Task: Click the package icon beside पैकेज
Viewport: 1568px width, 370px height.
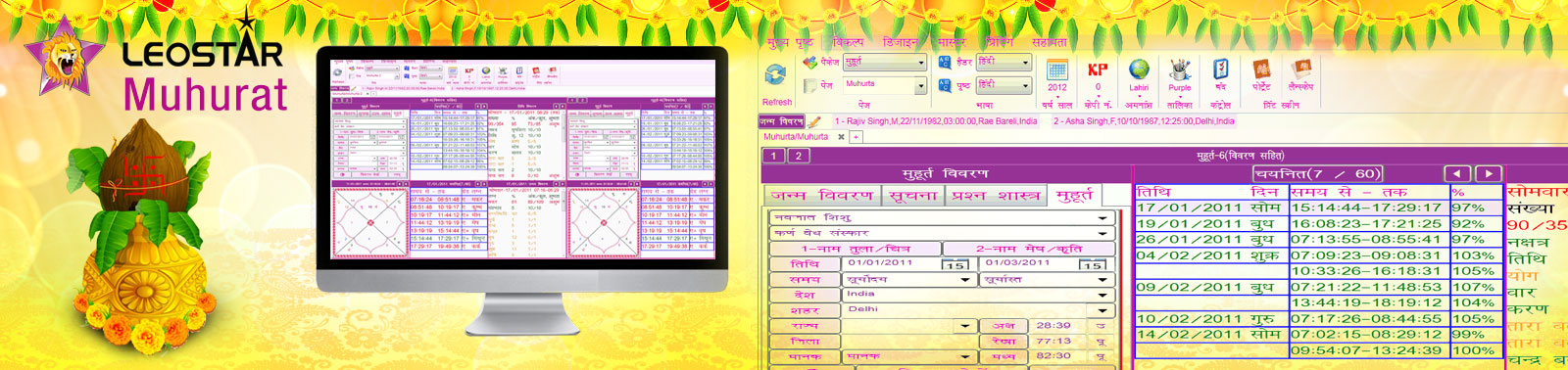Action: click(809, 62)
